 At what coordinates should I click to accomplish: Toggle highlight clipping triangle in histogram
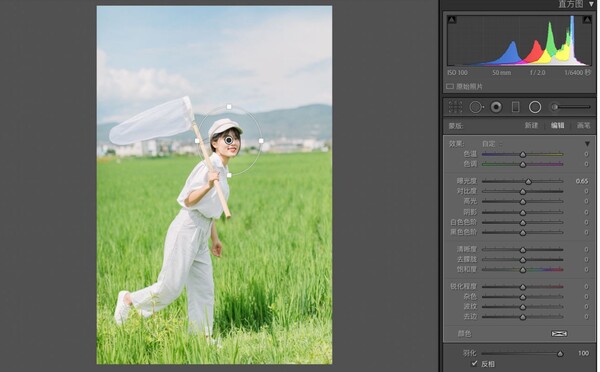pos(587,20)
